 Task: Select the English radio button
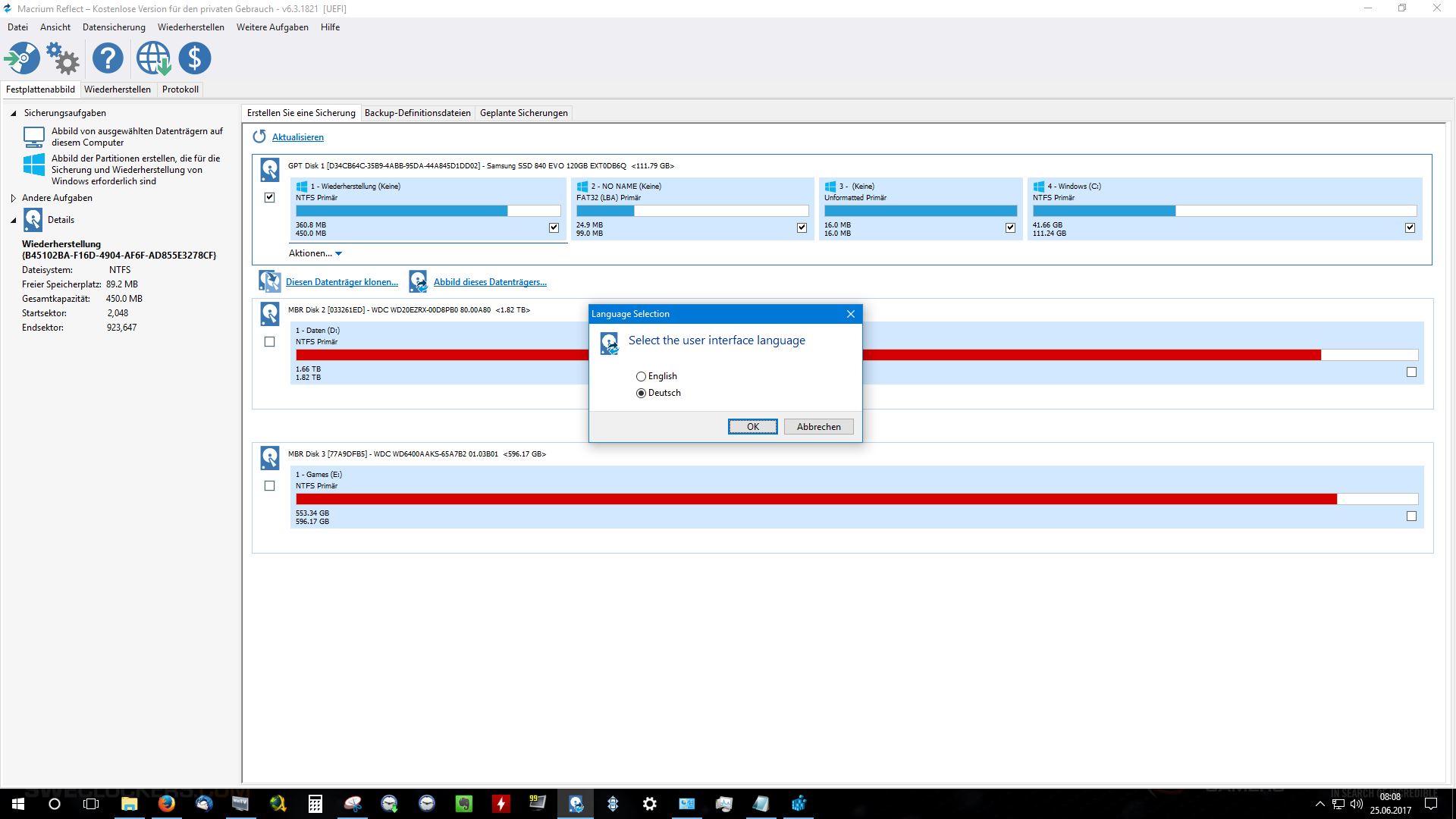click(642, 376)
